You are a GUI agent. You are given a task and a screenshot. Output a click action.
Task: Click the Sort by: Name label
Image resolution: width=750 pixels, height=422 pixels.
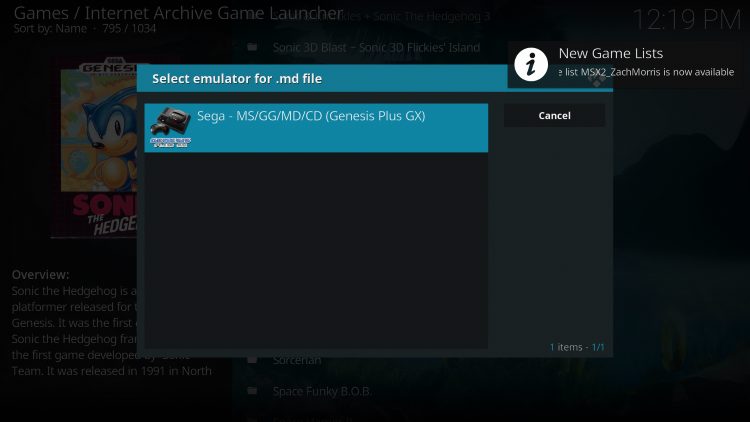pos(50,29)
